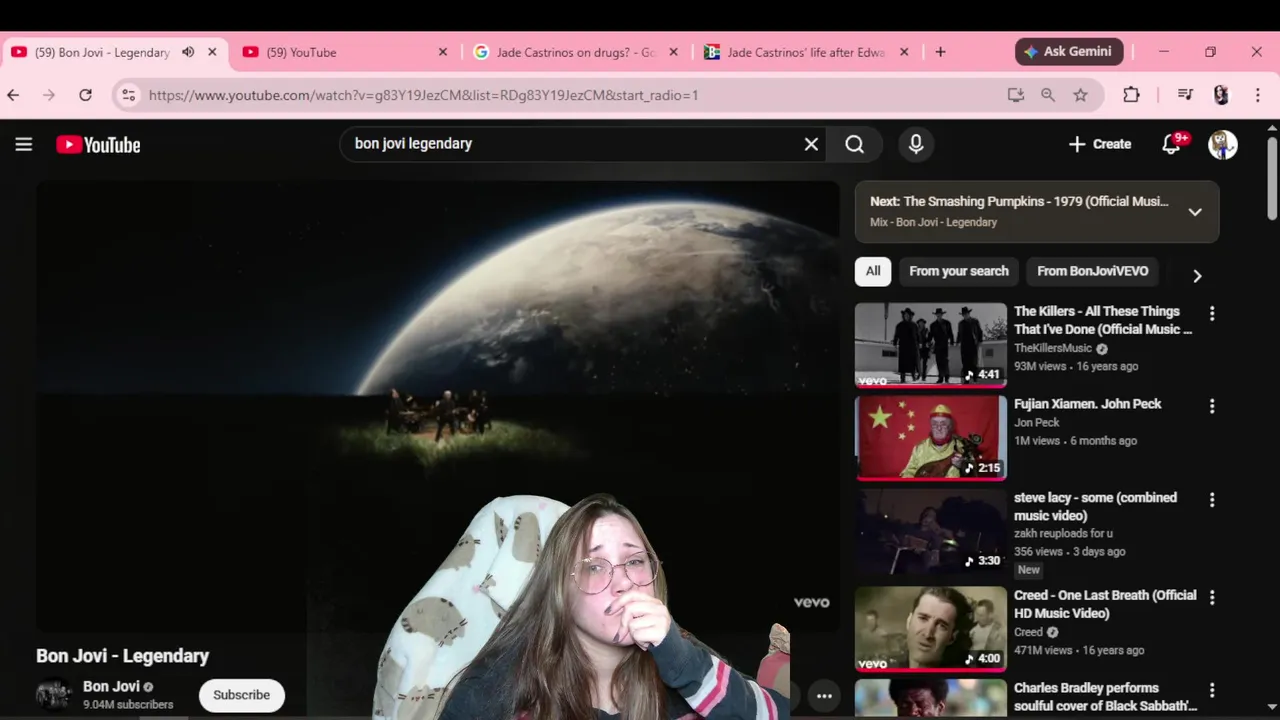1280x720 pixels.
Task: Close the Bon Jovi - Legendary tab
Action: (x=212, y=52)
